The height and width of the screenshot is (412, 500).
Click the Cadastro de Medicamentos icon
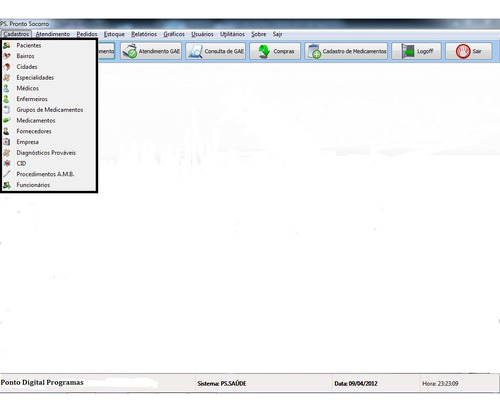point(314,51)
